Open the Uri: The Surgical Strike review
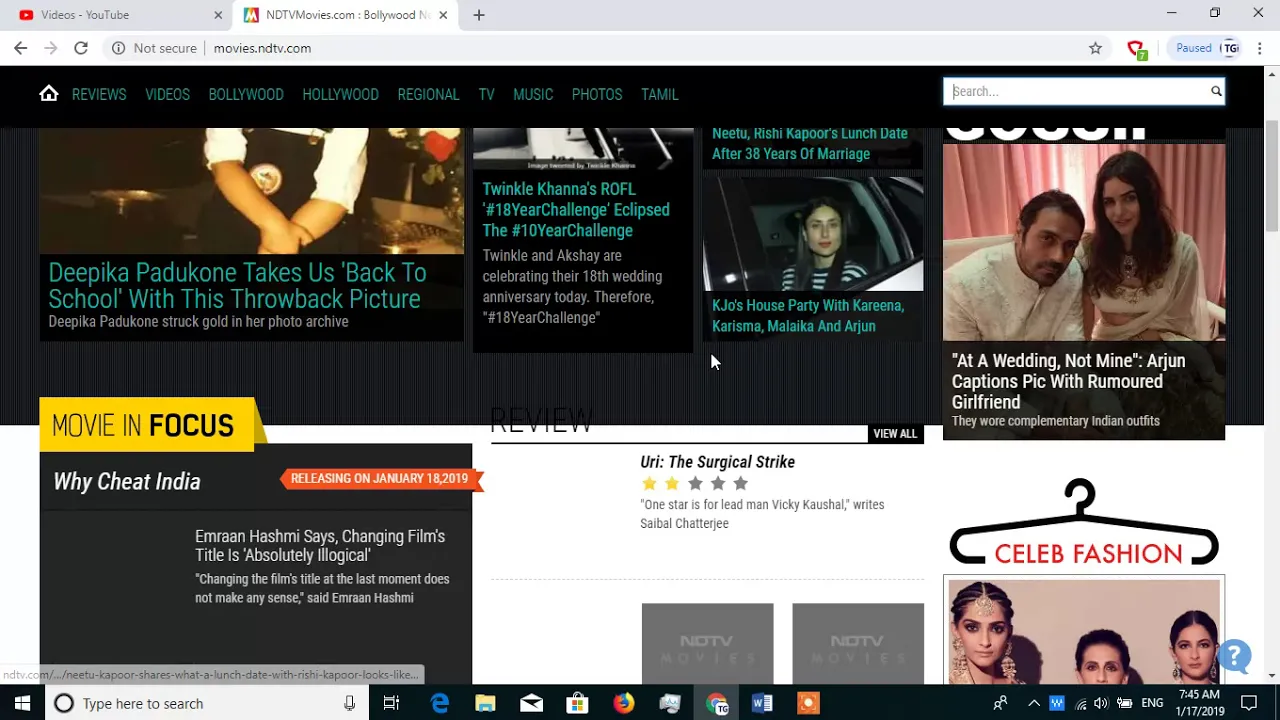The width and height of the screenshot is (1280, 720). coord(718,462)
